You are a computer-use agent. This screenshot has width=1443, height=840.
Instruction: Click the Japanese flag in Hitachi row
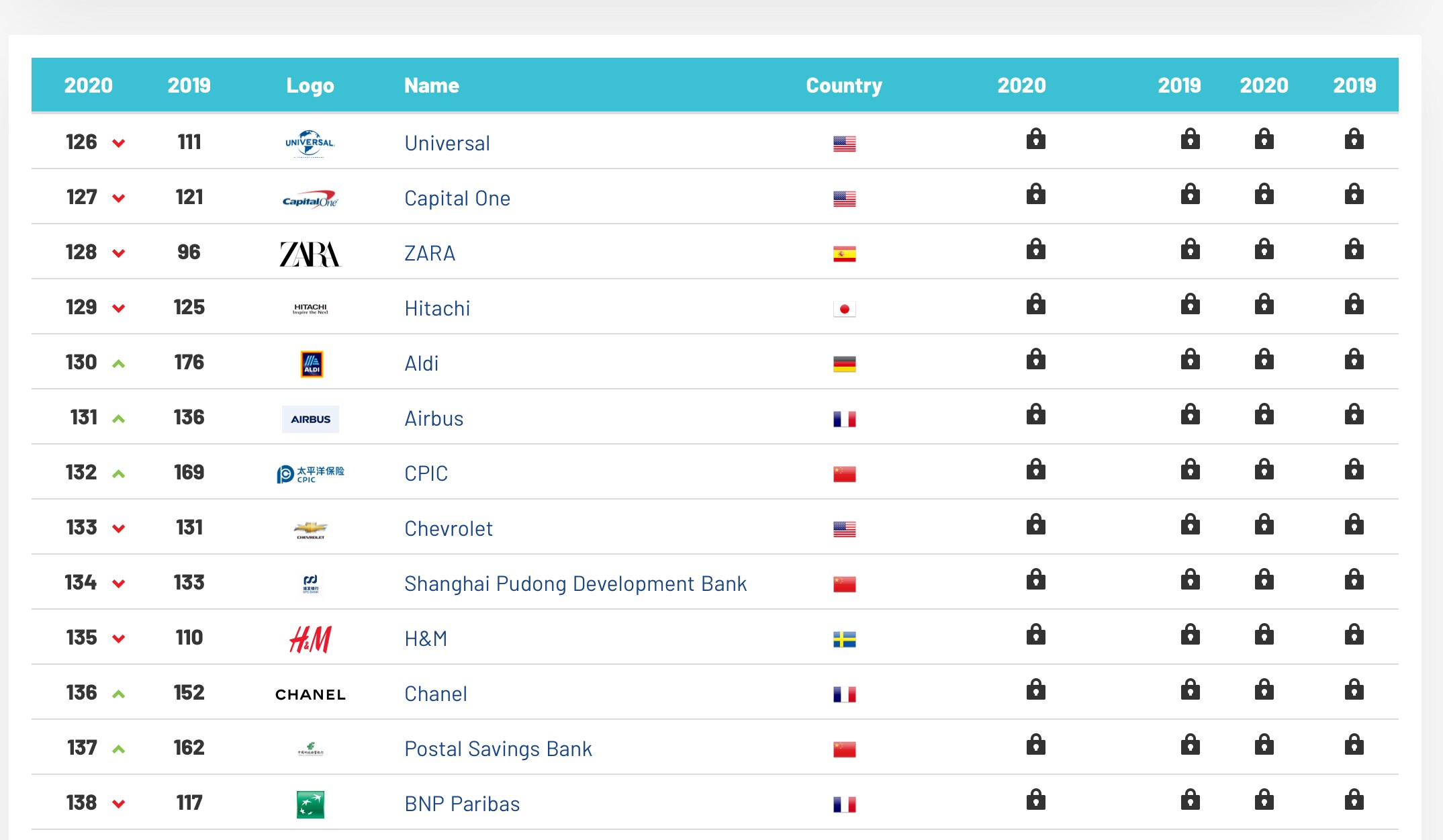point(845,309)
